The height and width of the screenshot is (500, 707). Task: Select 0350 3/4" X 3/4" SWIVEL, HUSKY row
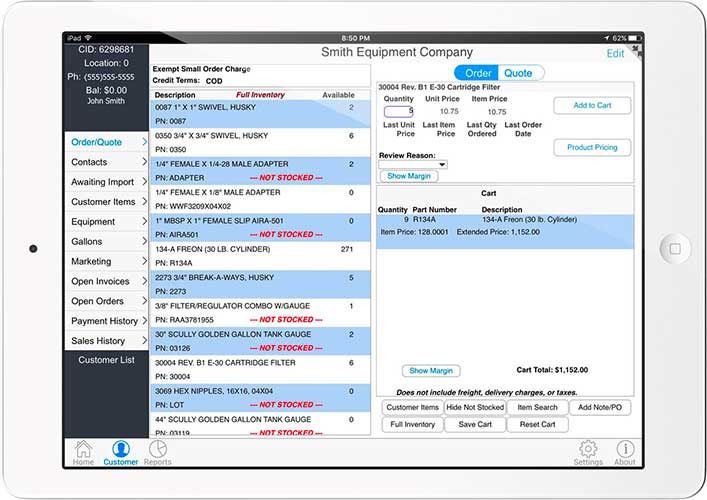260,142
